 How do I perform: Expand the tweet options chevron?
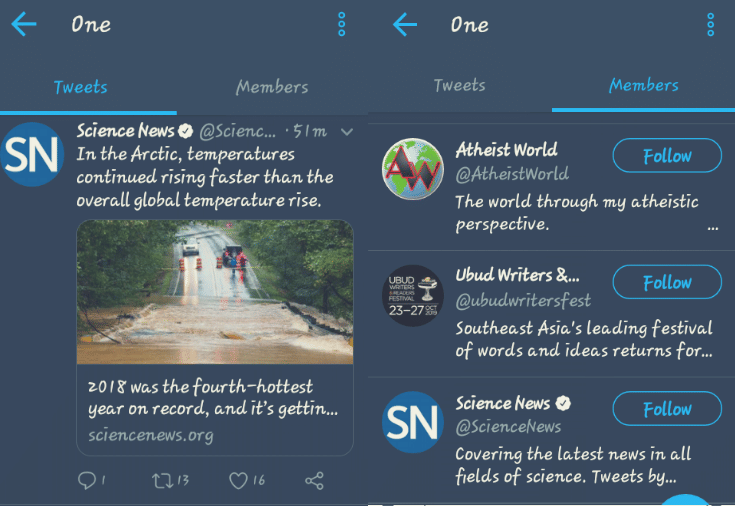pyautogui.click(x=346, y=132)
